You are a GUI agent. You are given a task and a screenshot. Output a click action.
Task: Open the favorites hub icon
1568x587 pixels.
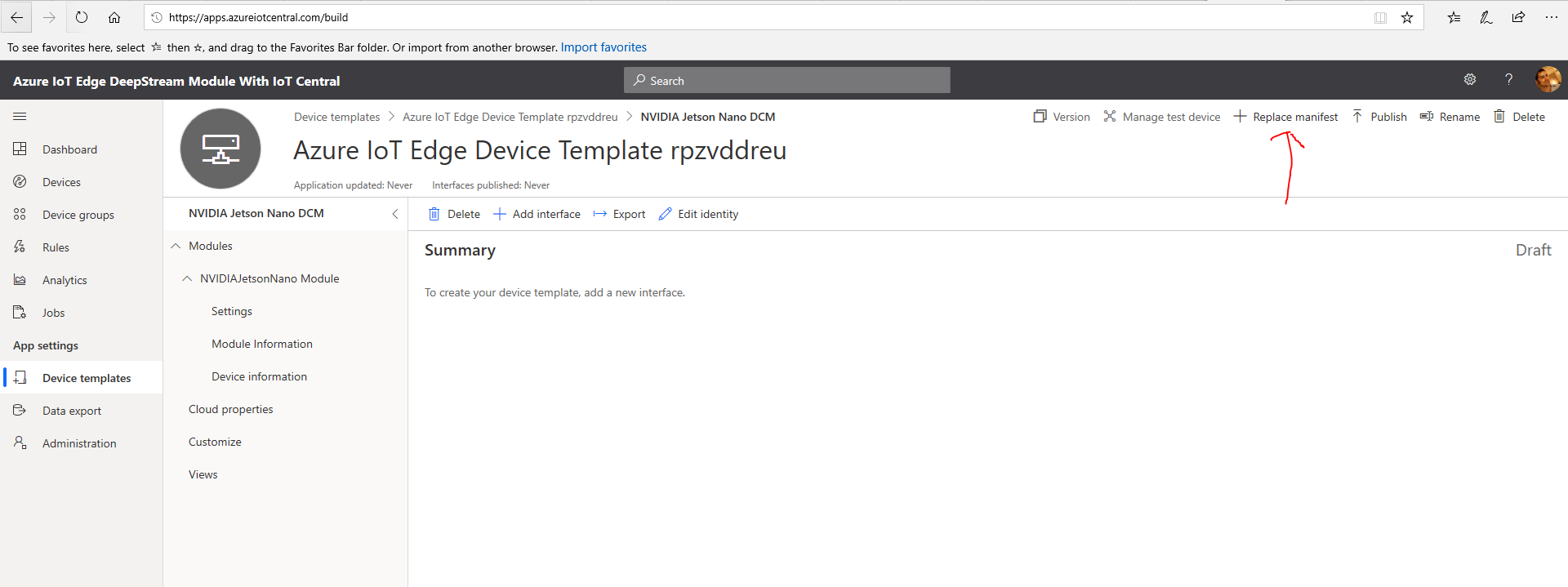coord(1454,17)
